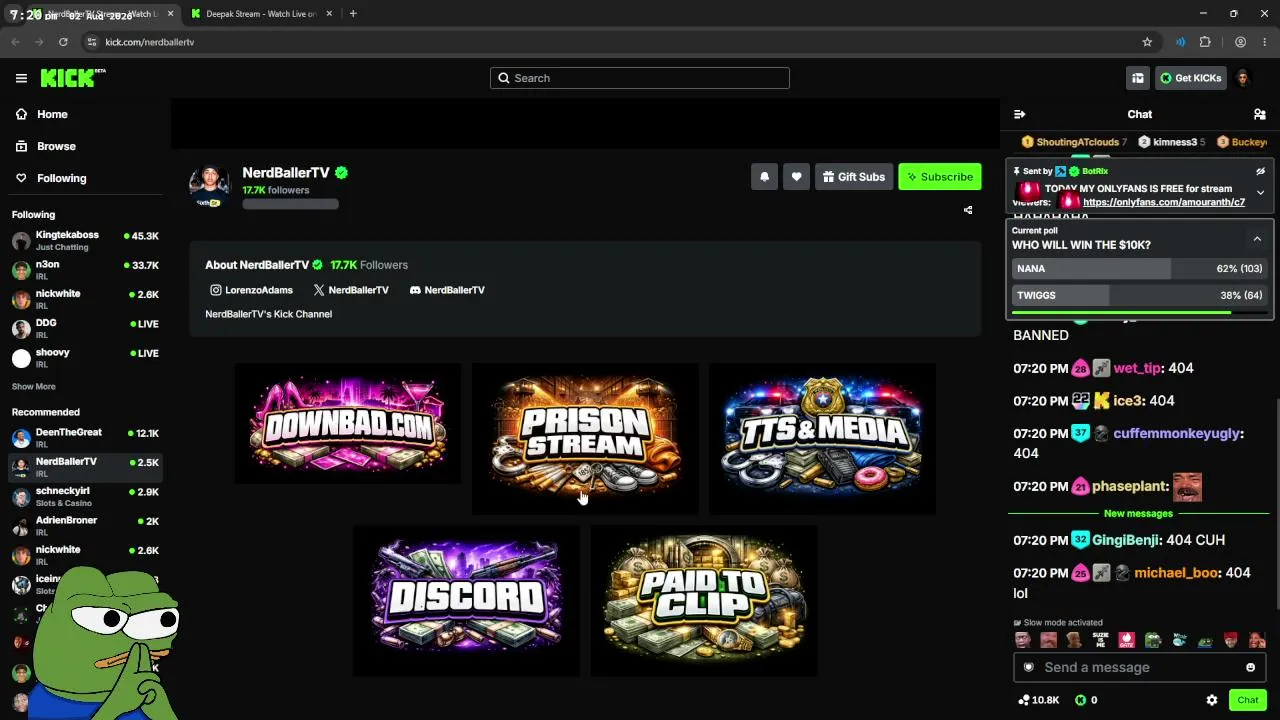Open the hamburger sidebar menu
Screen dimensions: 1280x720
coord(21,78)
